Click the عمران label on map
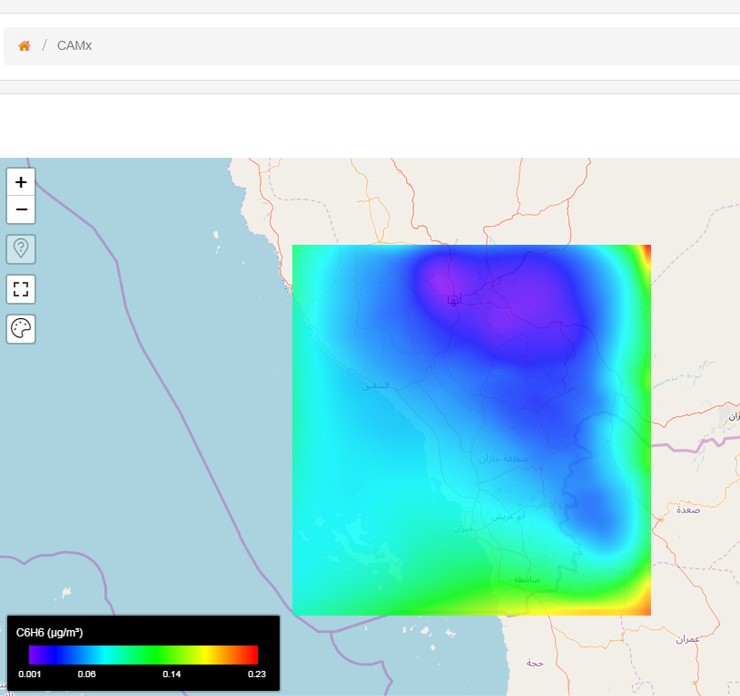 pos(688,639)
